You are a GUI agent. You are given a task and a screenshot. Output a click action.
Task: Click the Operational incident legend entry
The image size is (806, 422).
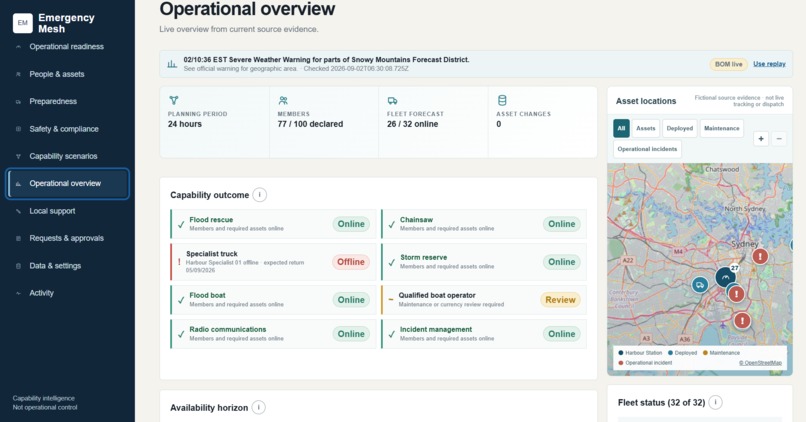click(645, 363)
